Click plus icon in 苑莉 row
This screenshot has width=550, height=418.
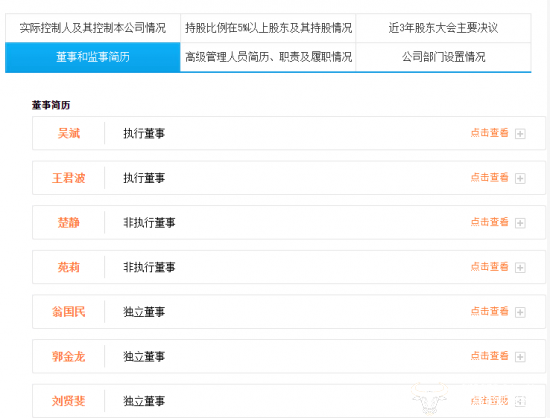coord(520,268)
